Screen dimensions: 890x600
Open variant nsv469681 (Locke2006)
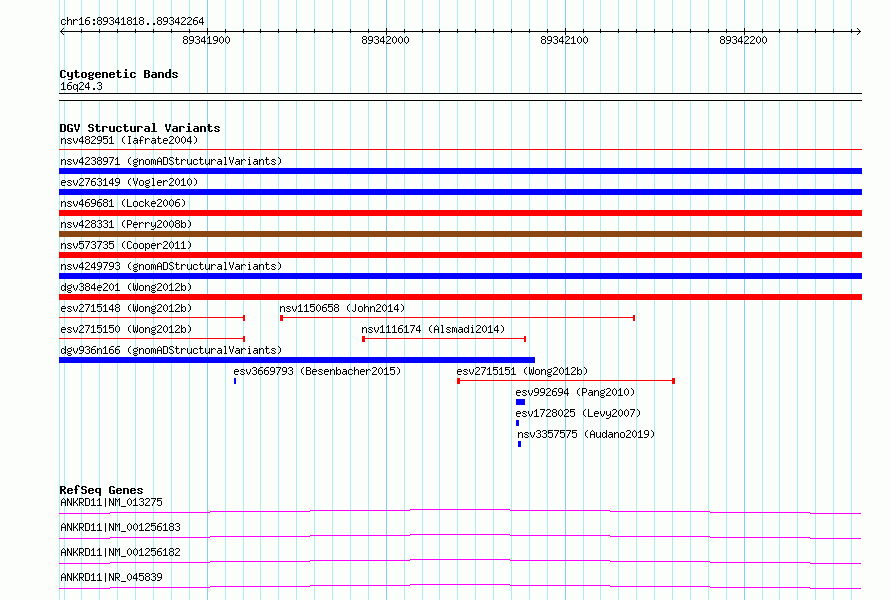(x=123, y=203)
